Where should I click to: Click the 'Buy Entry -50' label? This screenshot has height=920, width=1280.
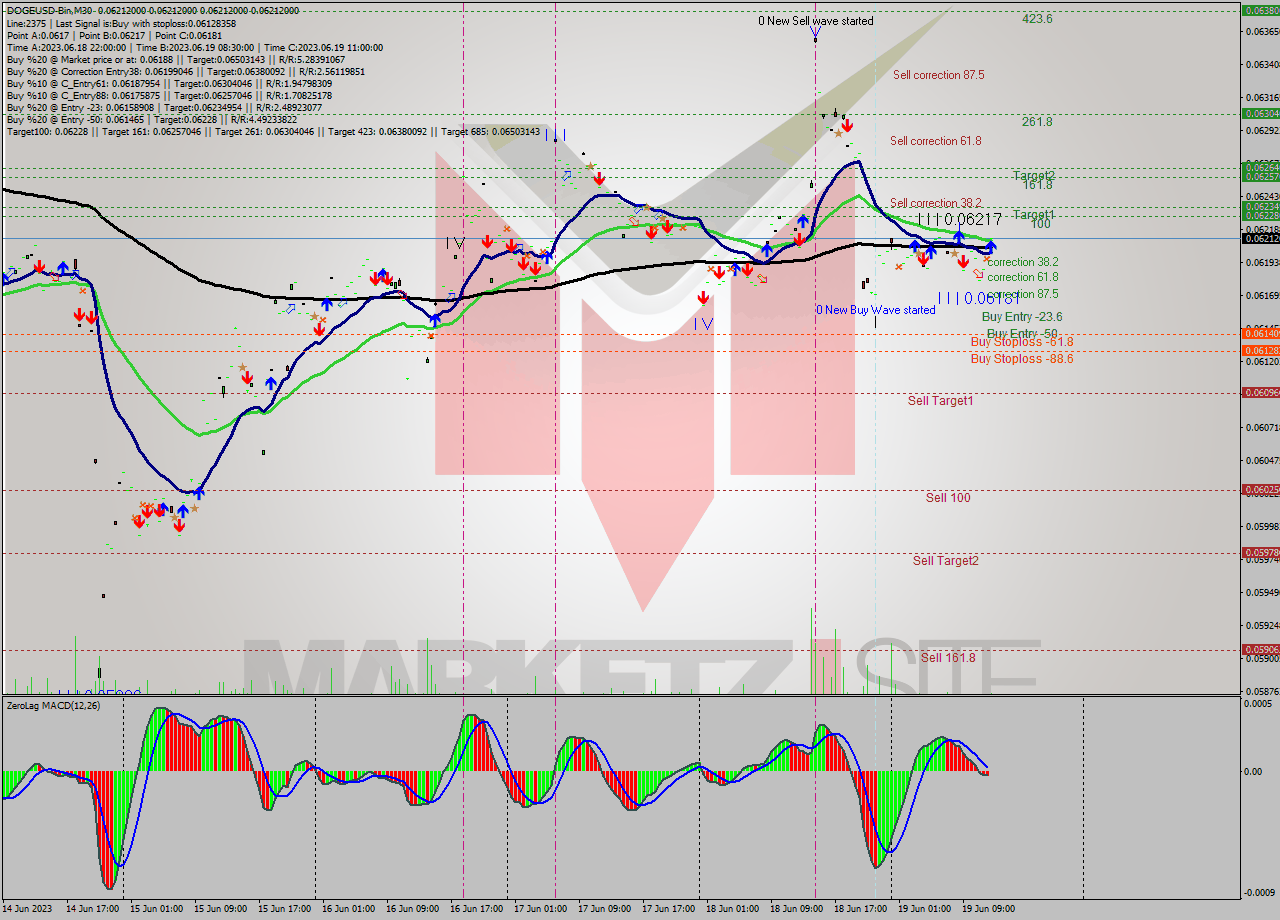pyautogui.click(x=1021, y=333)
